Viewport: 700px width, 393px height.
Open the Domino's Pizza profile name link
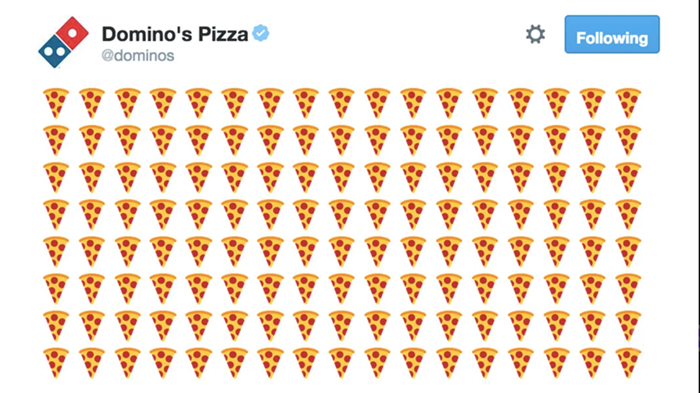(175, 34)
